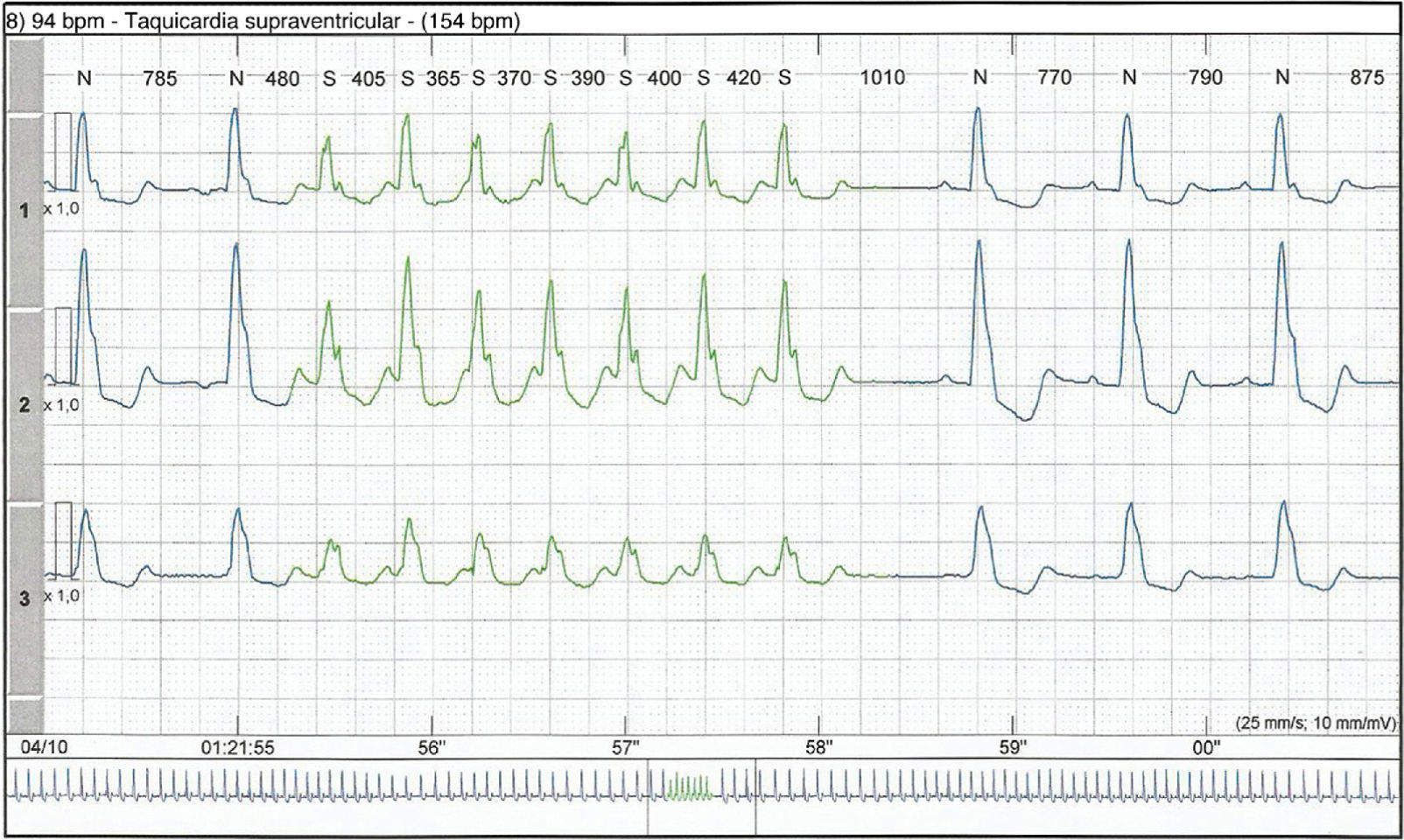The height and width of the screenshot is (840, 1404).
Task: Click the channel 1 calibration pulse box
Action: (63, 150)
